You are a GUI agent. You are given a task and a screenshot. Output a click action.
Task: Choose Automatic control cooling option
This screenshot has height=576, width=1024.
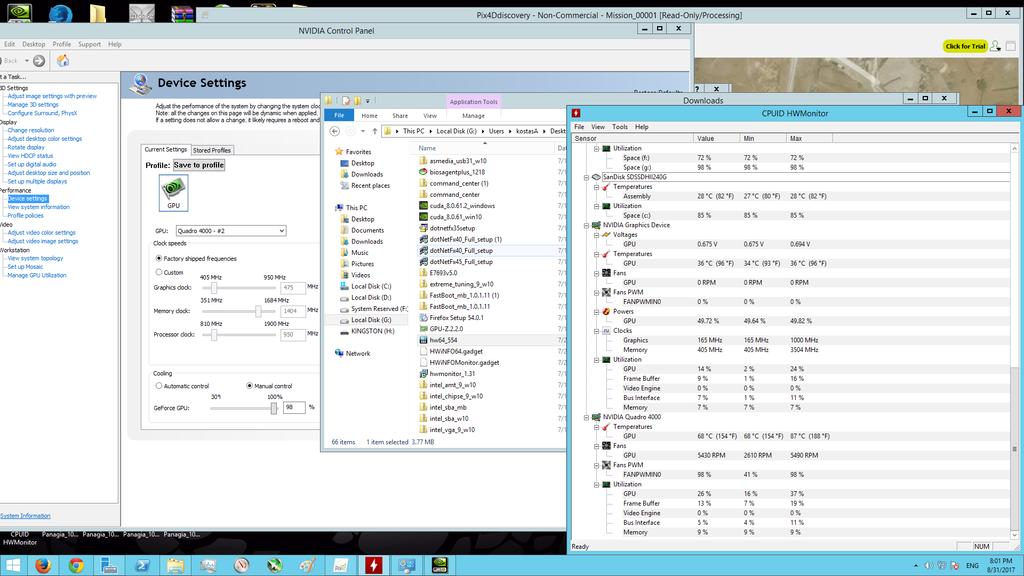pos(159,386)
